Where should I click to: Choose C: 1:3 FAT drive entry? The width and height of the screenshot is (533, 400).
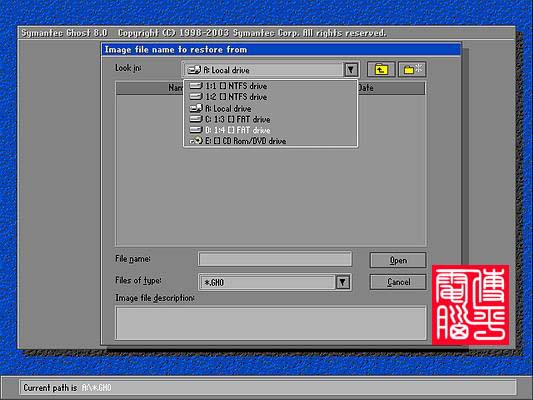pyautogui.click(x=270, y=119)
